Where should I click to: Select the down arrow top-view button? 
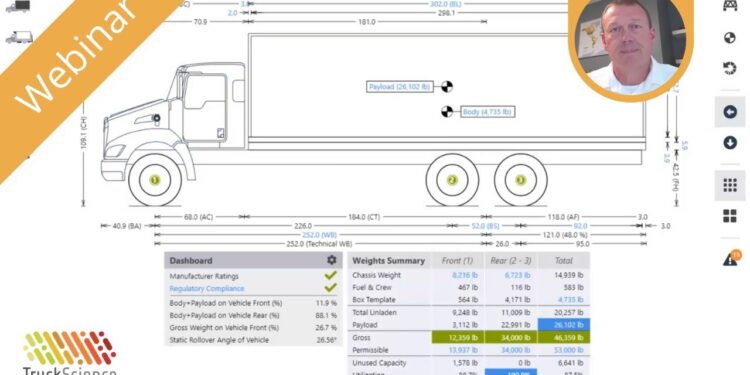click(730, 143)
